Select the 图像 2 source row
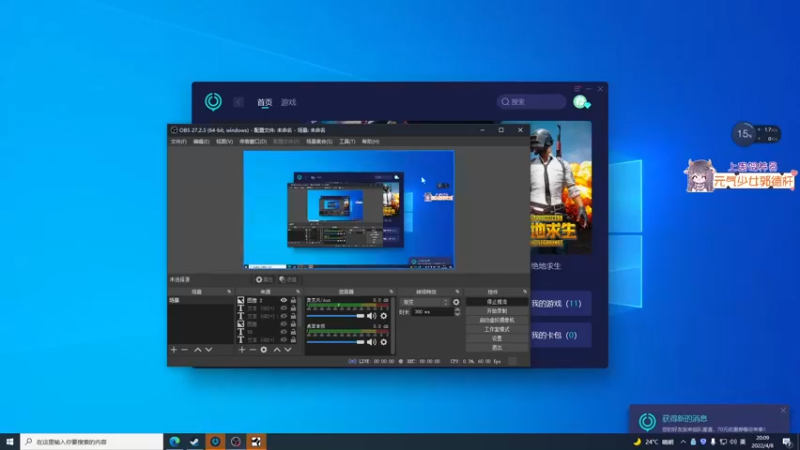 point(267,301)
